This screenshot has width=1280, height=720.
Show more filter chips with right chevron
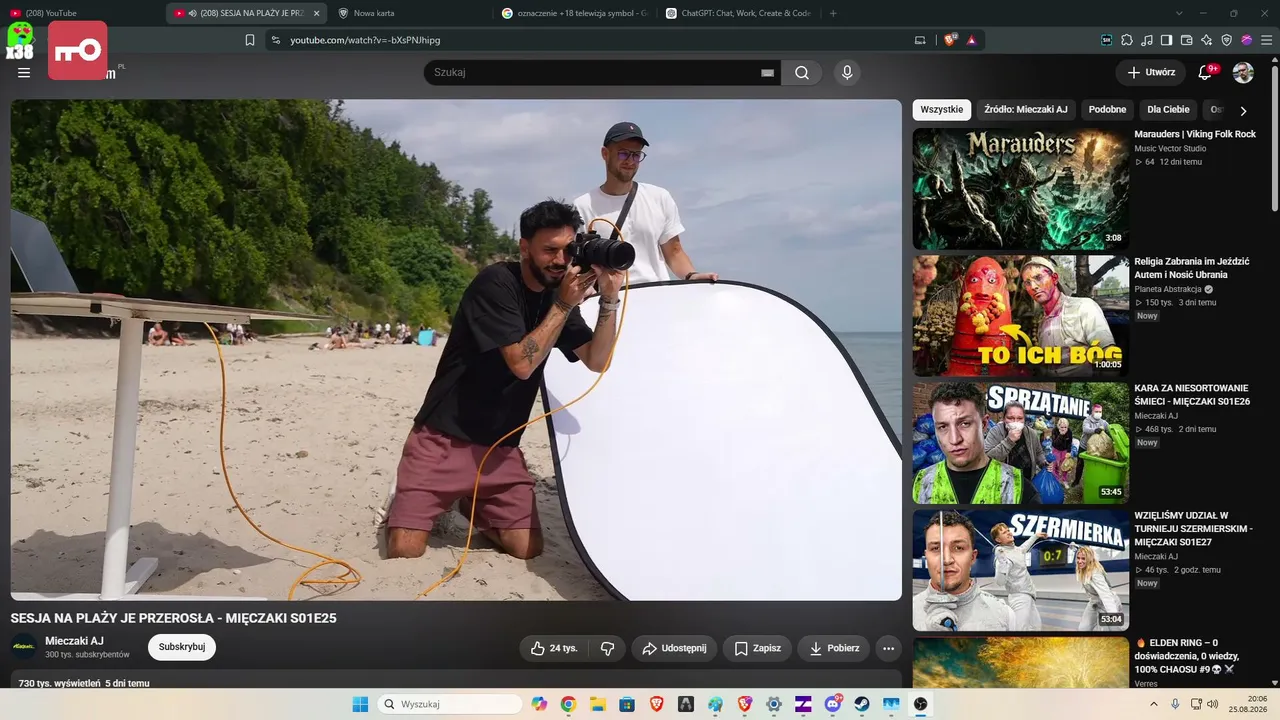(x=1243, y=111)
